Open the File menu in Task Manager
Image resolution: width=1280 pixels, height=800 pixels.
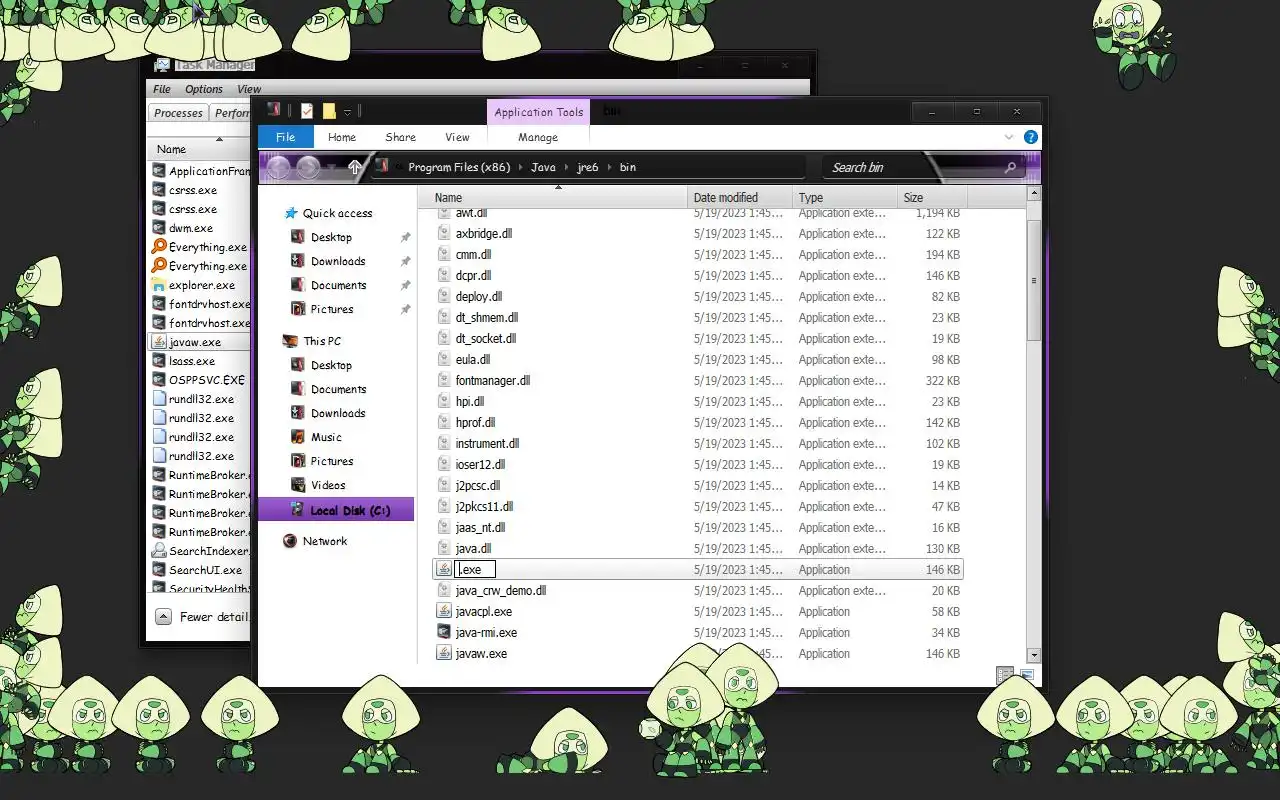pos(162,89)
